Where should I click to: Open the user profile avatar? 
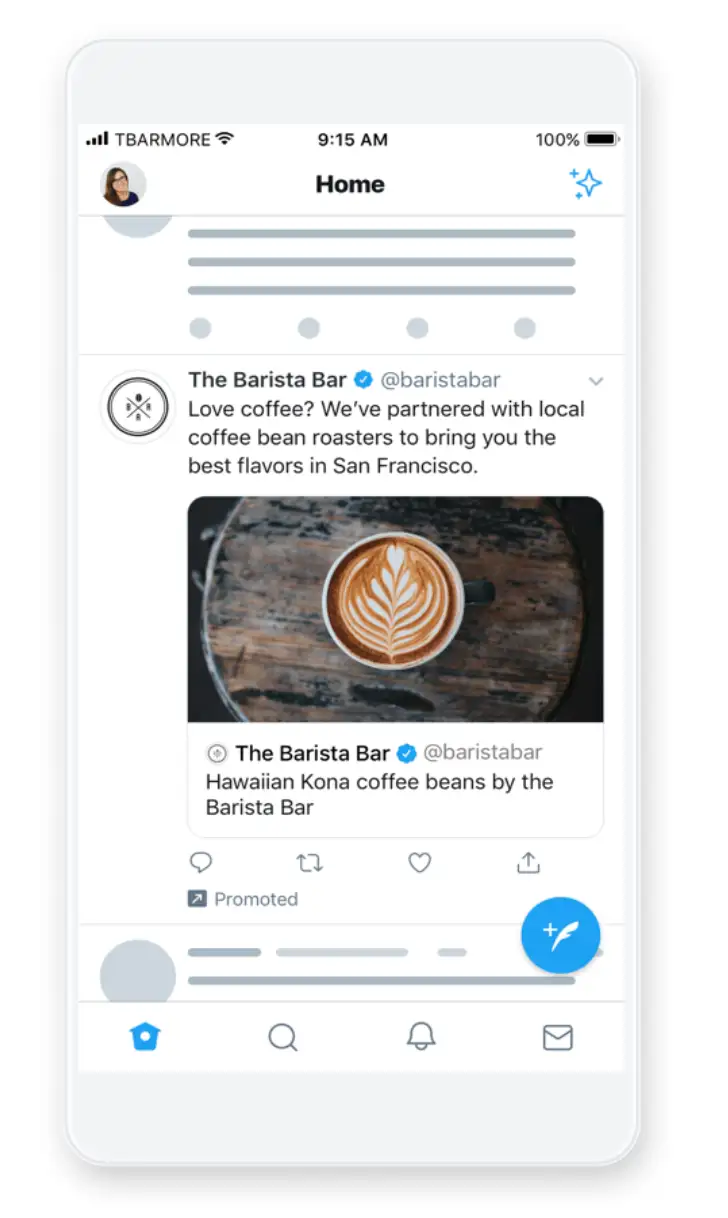123,185
